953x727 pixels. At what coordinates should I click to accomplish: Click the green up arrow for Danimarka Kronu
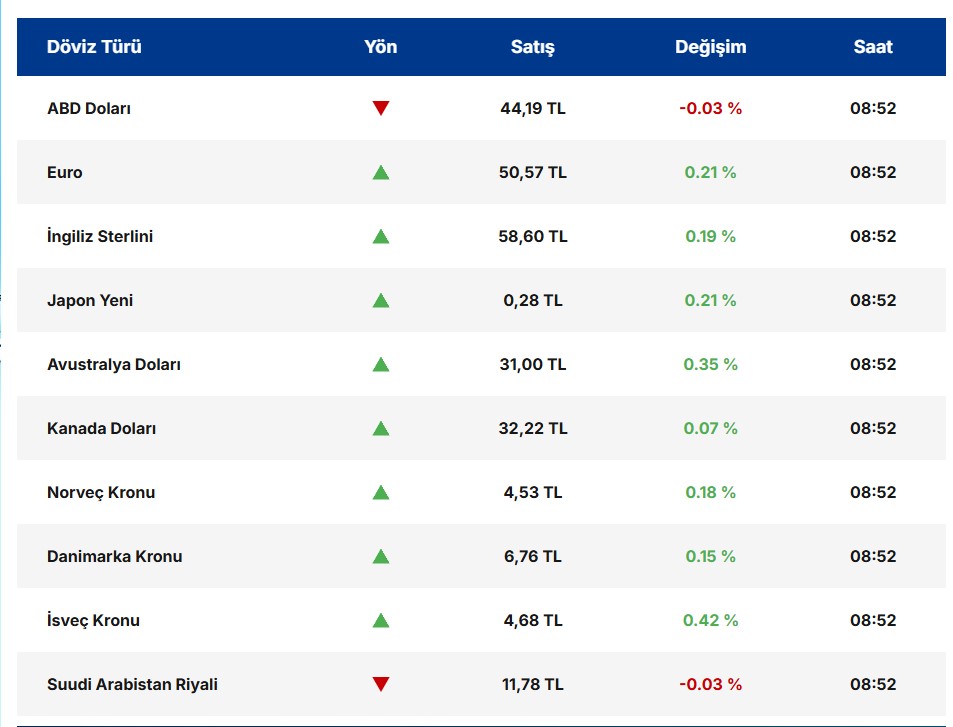(380, 556)
